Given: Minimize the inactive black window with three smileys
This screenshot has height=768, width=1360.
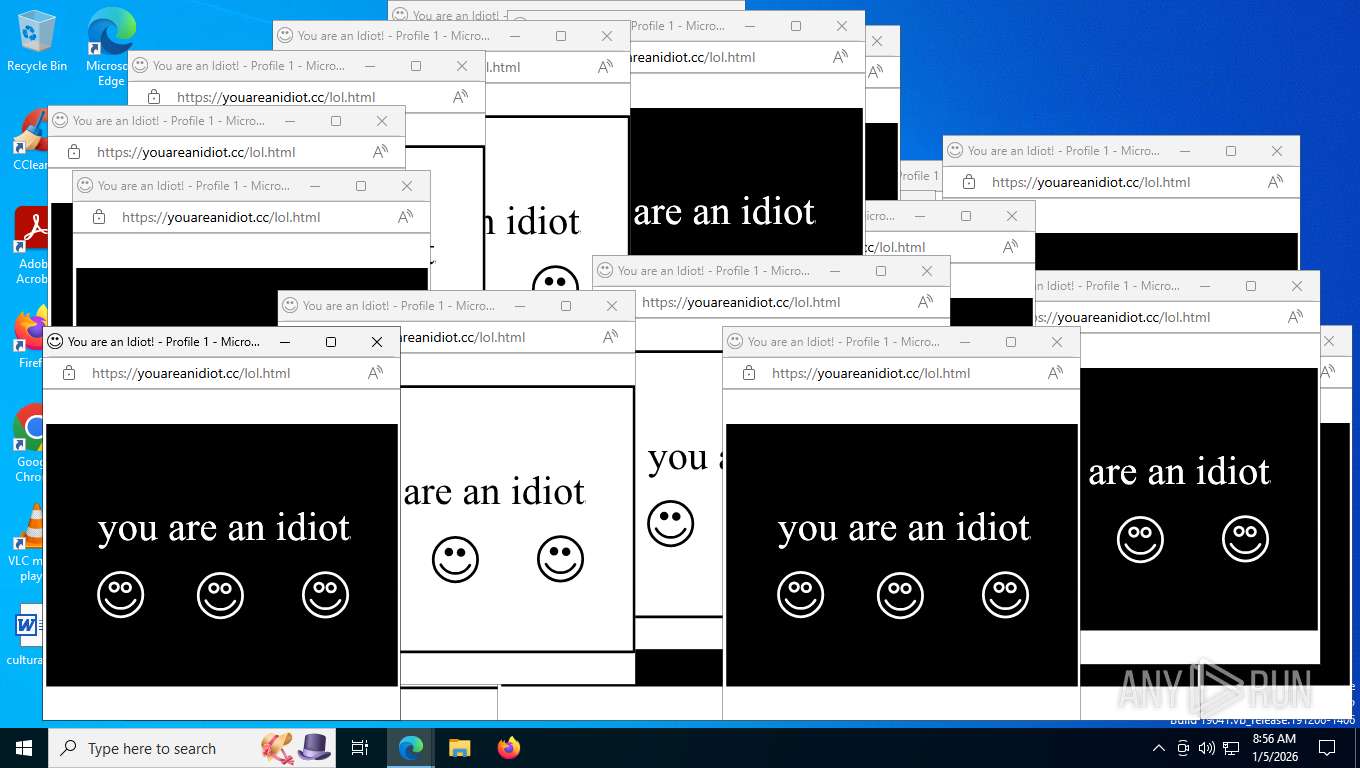Looking at the screenshot, I should (x=965, y=342).
